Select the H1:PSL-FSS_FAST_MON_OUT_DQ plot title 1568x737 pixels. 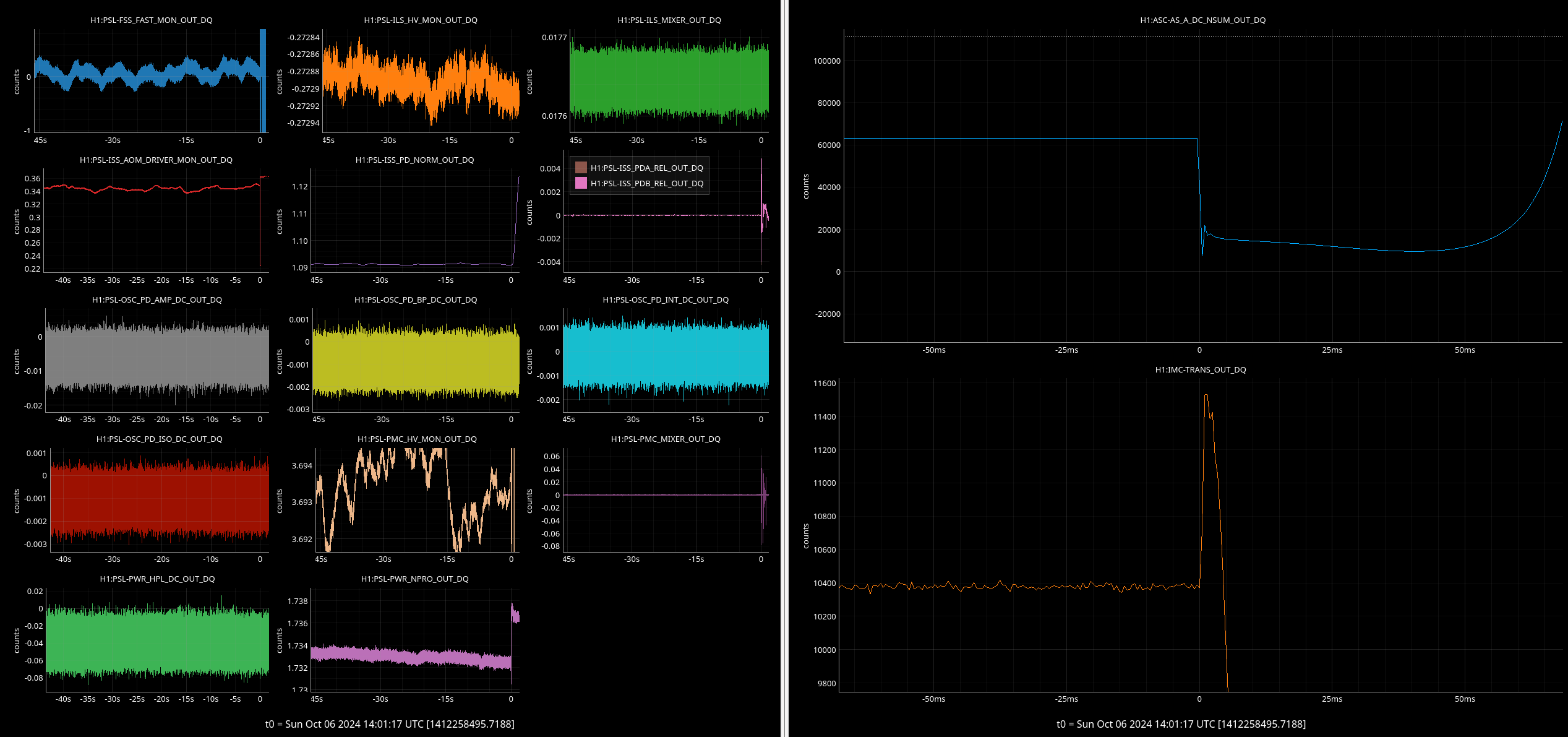(x=151, y=20)
